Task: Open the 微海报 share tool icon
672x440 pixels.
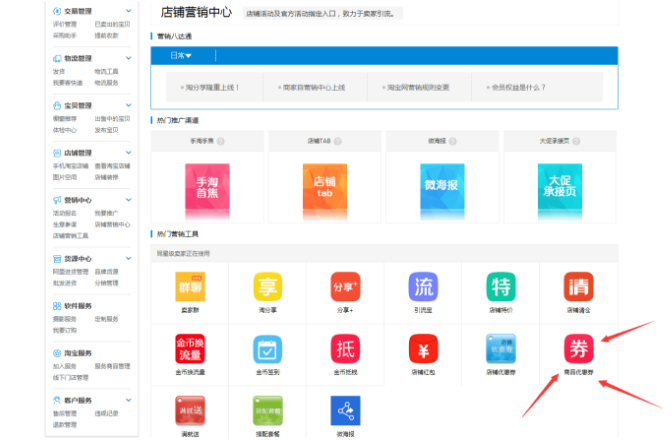Action: (x=345, y=410)
